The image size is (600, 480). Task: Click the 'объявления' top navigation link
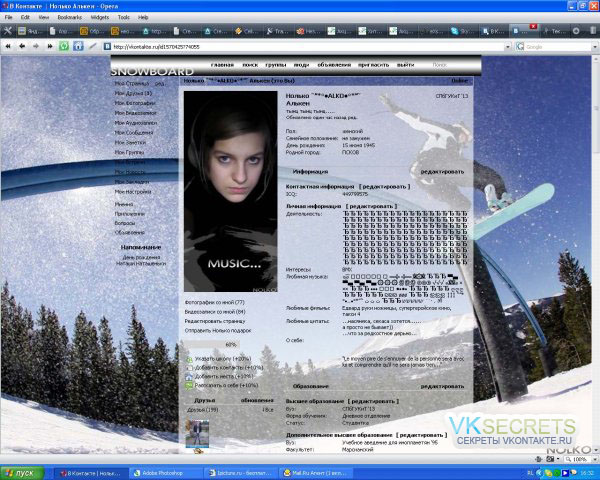point(334,65)
